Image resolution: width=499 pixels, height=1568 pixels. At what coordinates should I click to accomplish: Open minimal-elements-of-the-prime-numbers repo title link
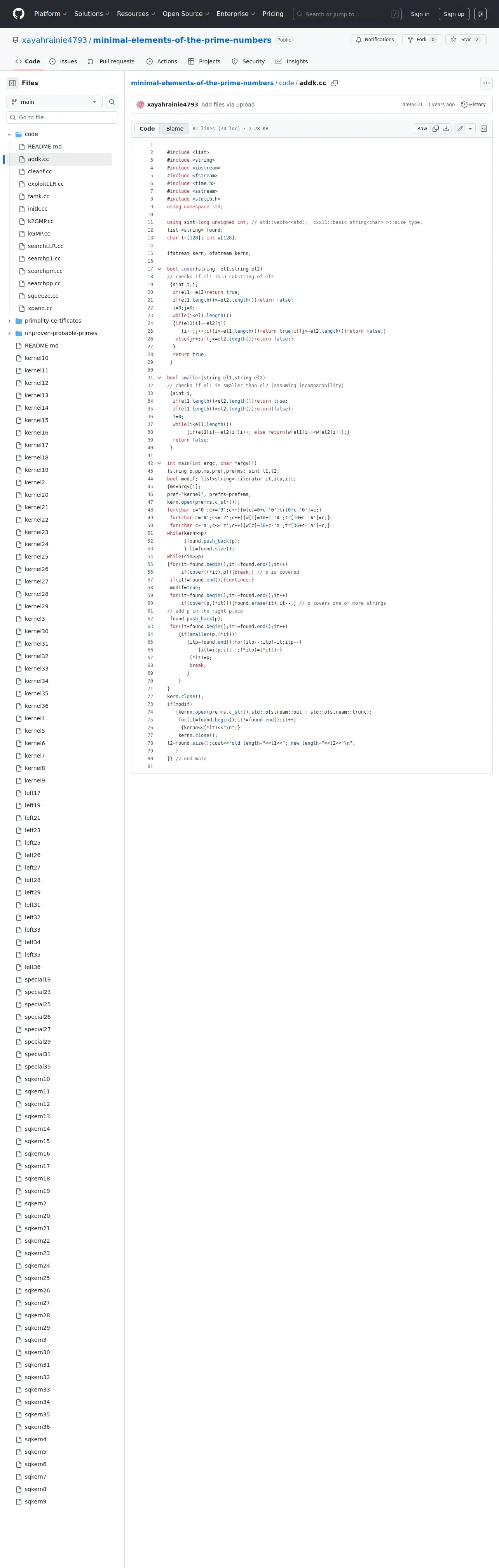coord(182,40)
